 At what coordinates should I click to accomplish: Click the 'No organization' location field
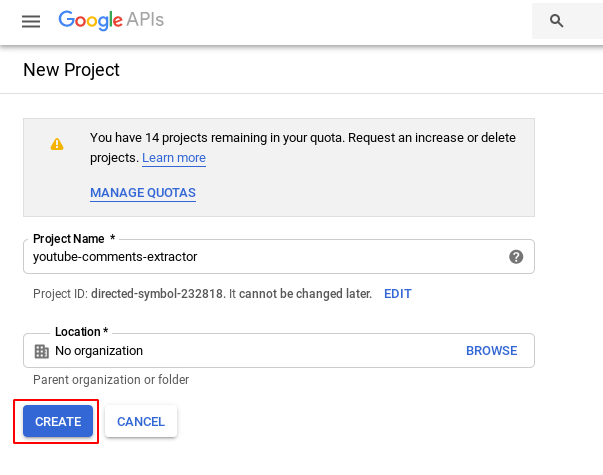240,351
